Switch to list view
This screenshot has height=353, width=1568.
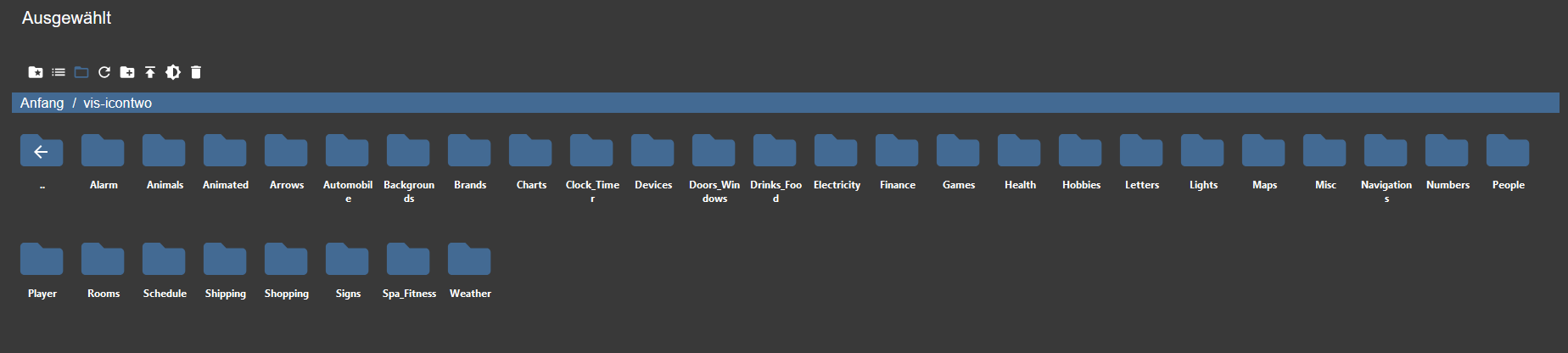pos(59,72)
